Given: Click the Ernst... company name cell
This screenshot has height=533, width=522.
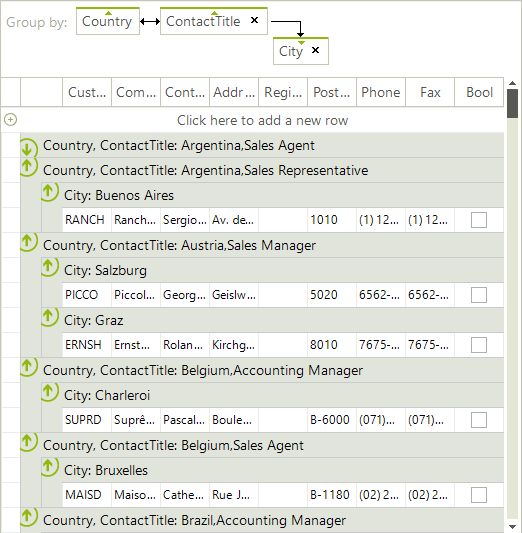Looking at the screenshot, I should tap(136, 345).
